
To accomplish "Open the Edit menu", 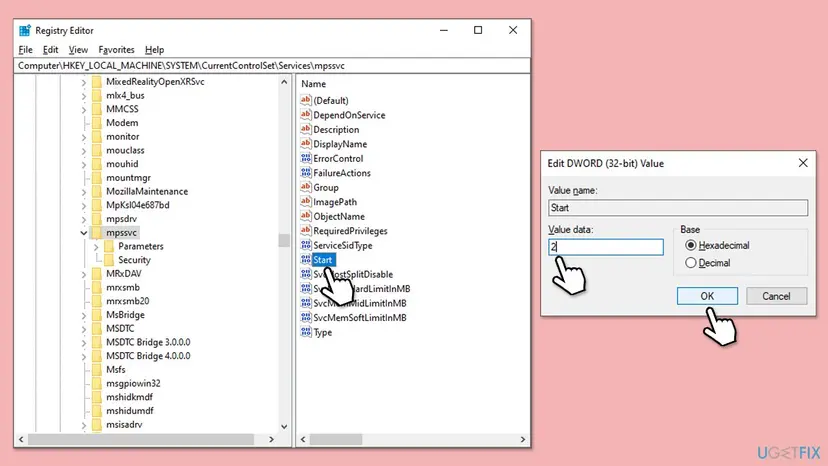I will [x=50, y=50].
